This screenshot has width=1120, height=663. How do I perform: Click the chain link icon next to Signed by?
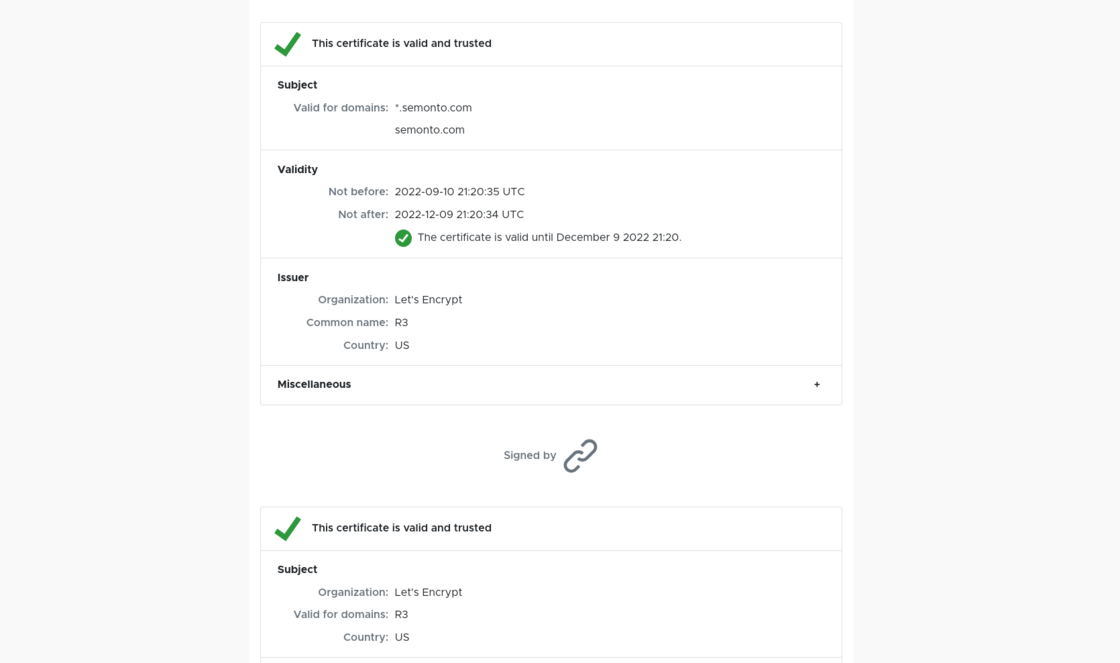pos(580,456)
